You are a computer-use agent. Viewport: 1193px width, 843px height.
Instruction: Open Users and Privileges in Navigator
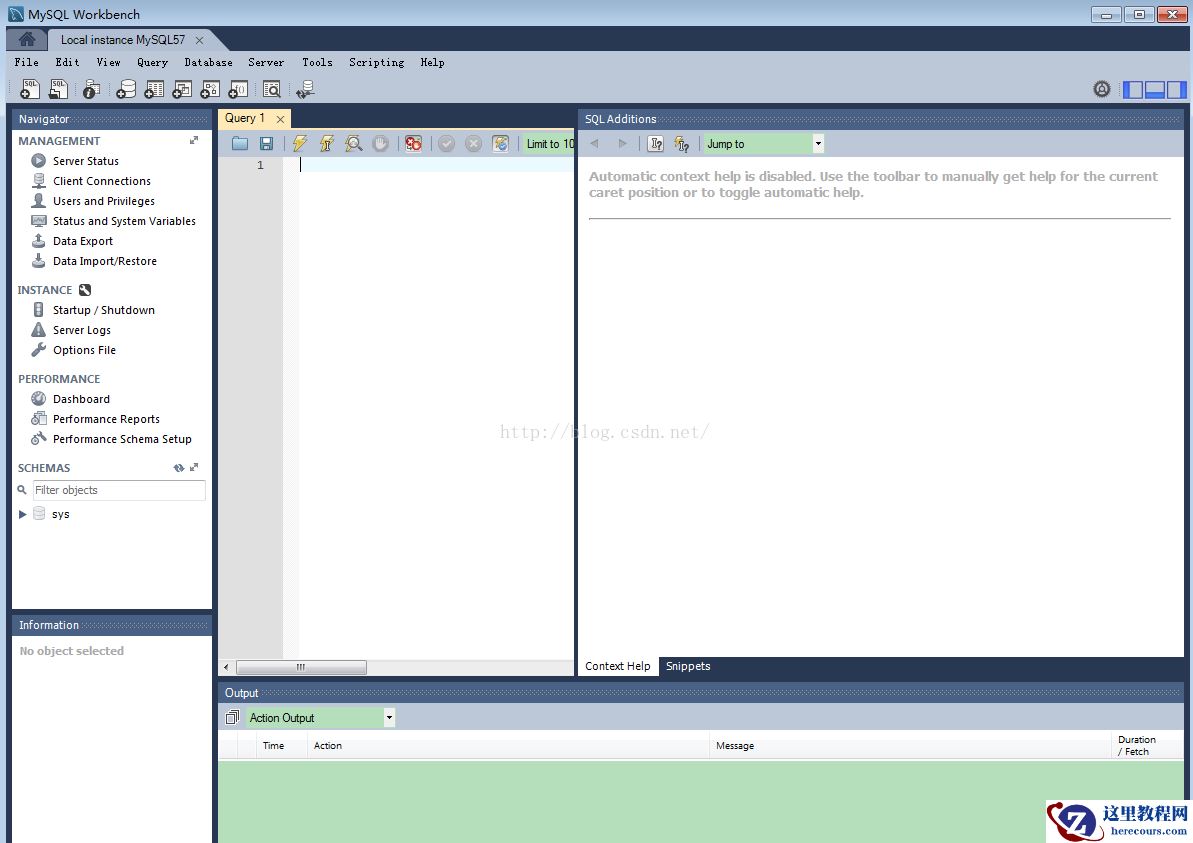103,201
